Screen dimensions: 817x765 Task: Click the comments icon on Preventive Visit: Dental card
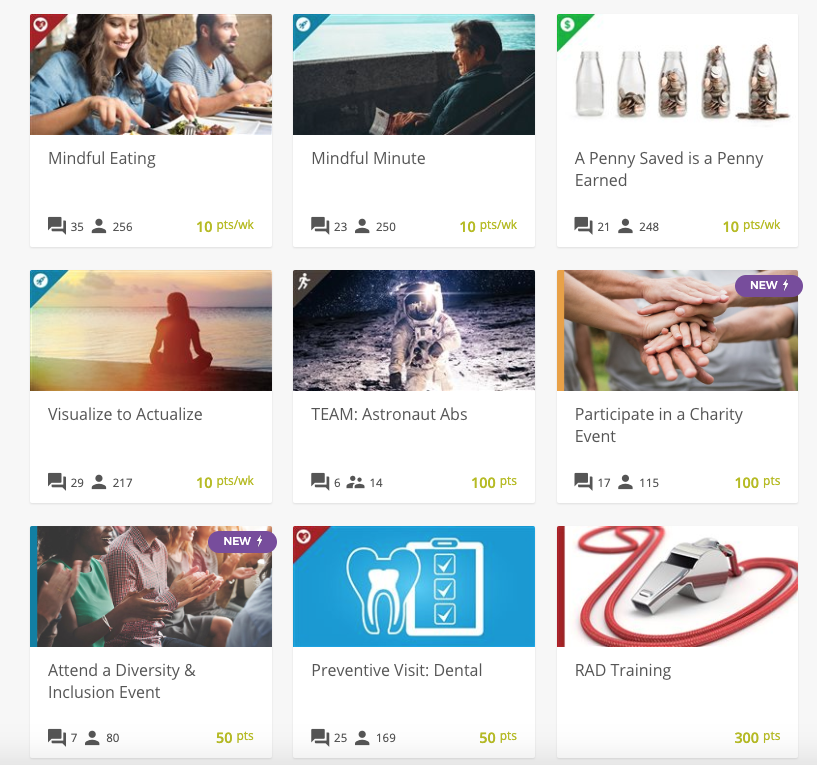click(x=320, y=737)
